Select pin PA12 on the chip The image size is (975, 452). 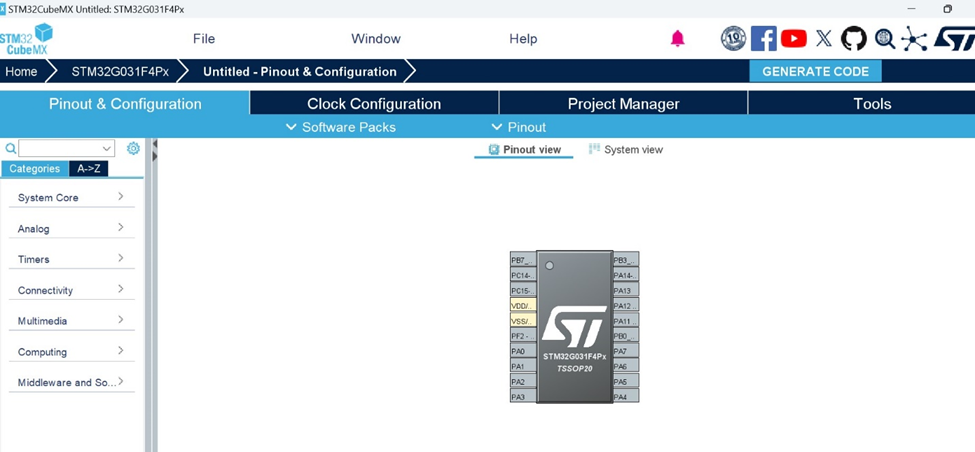click(x=626, y=305)
